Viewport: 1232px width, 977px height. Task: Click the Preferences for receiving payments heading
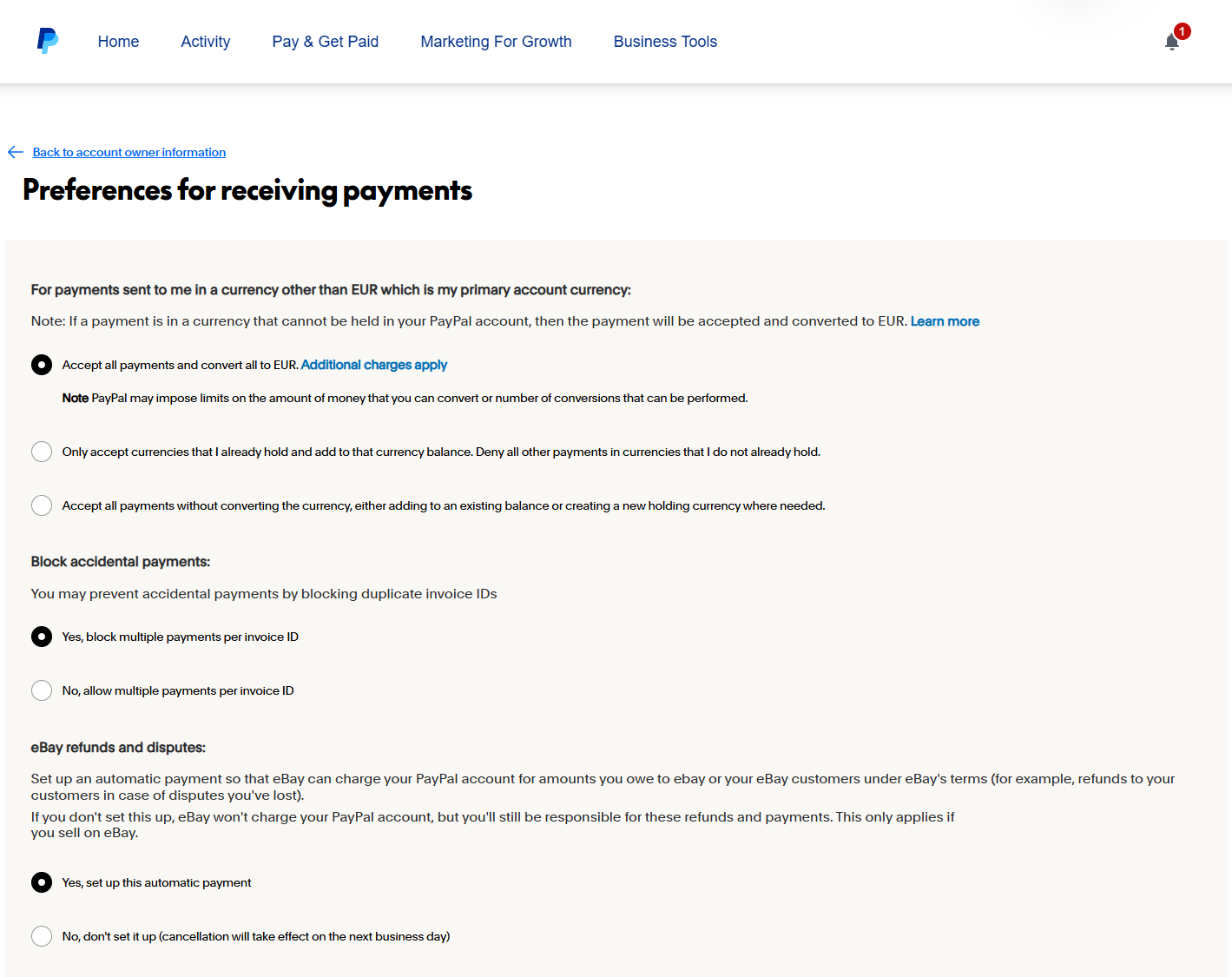tap(247, 190)
